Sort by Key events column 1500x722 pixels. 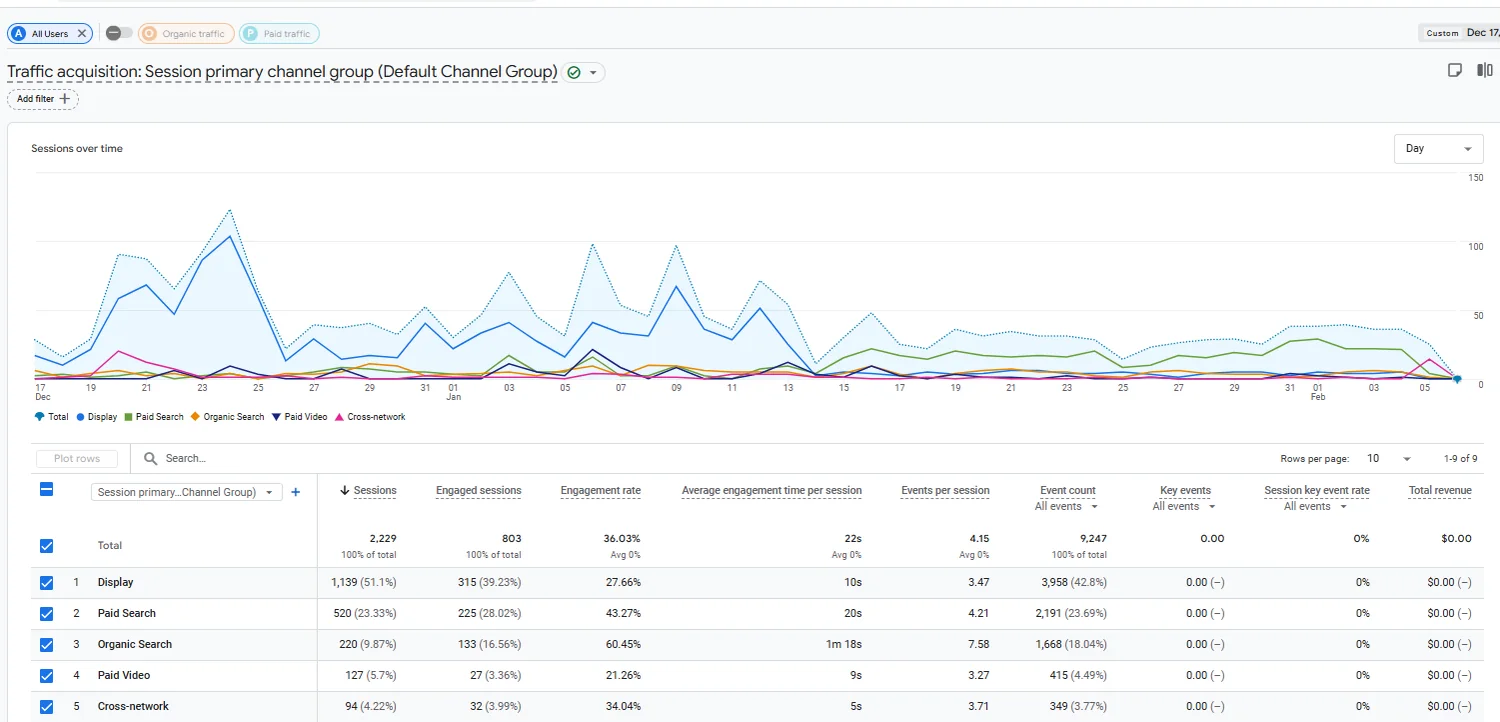pos(1185,491)
